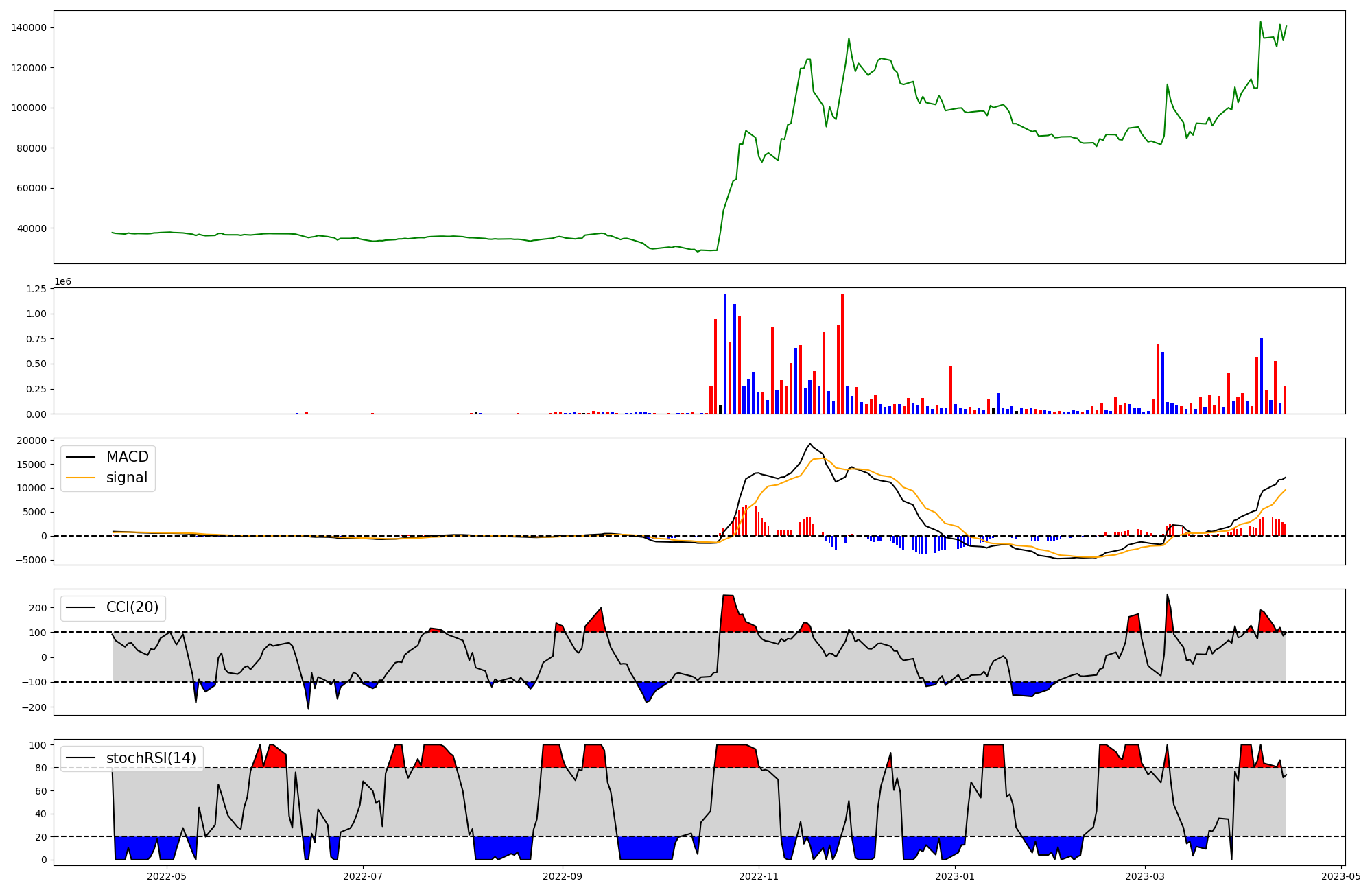The width and height of the screenshot is (1372, 892).
Task: Click the signal legend label
Action: (127, 478)
